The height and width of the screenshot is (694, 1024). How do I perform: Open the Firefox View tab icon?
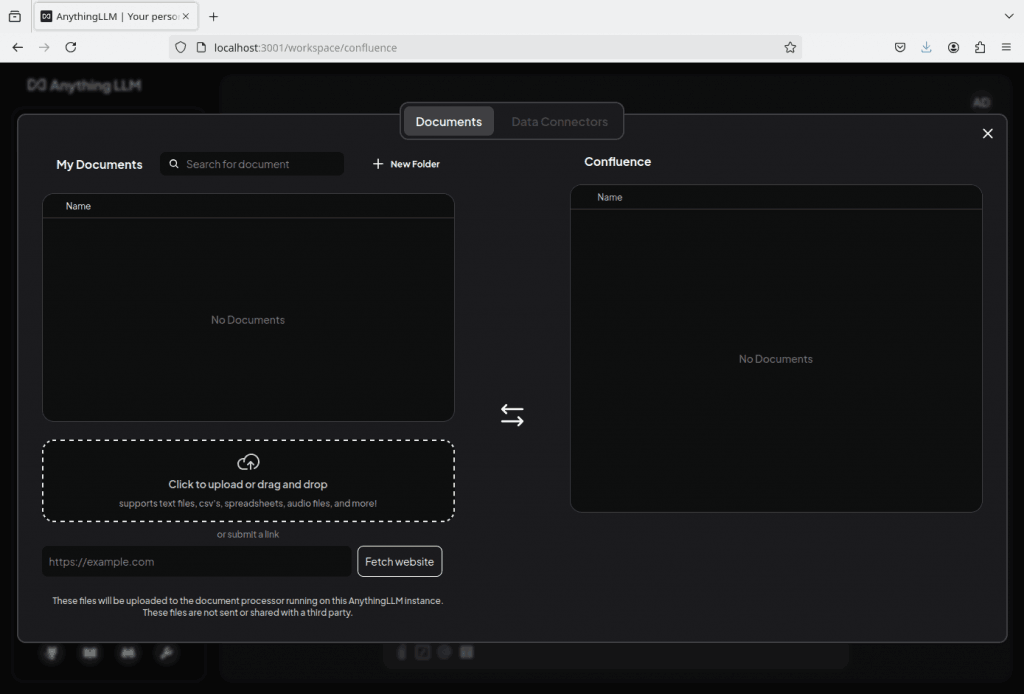[x=14, y=16]
